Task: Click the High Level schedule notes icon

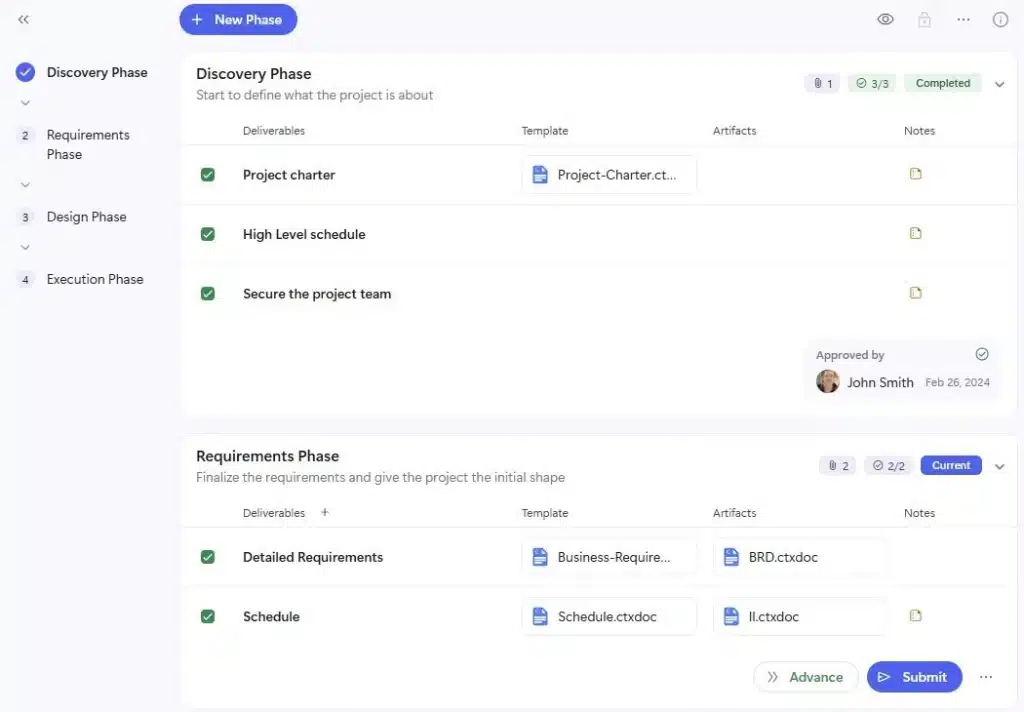Action: (x=915, y=233)
